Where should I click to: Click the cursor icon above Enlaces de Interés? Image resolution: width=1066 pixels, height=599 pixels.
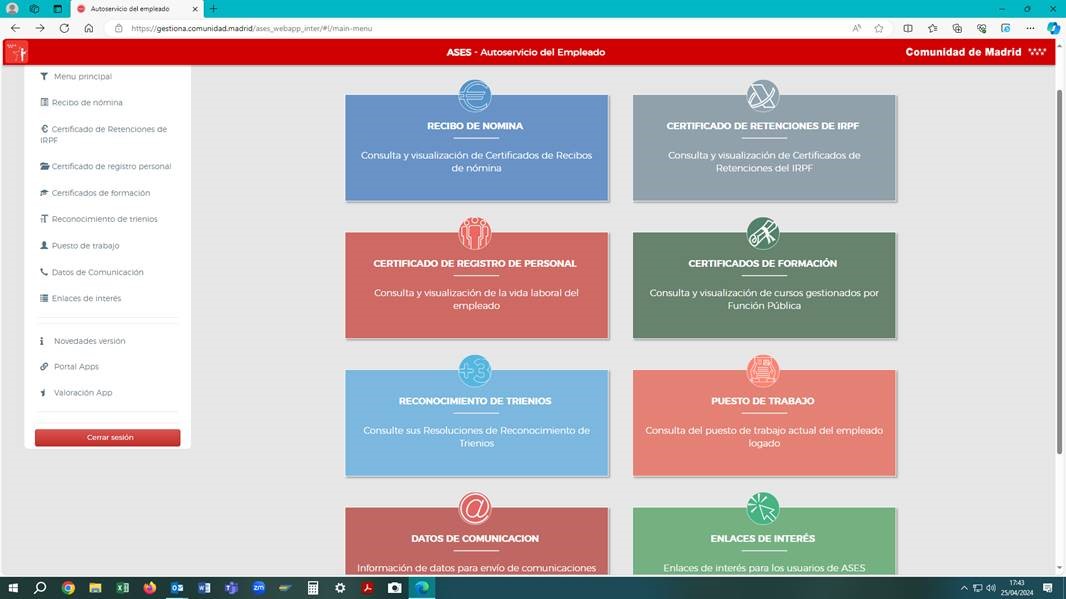[x=763, y=508]
